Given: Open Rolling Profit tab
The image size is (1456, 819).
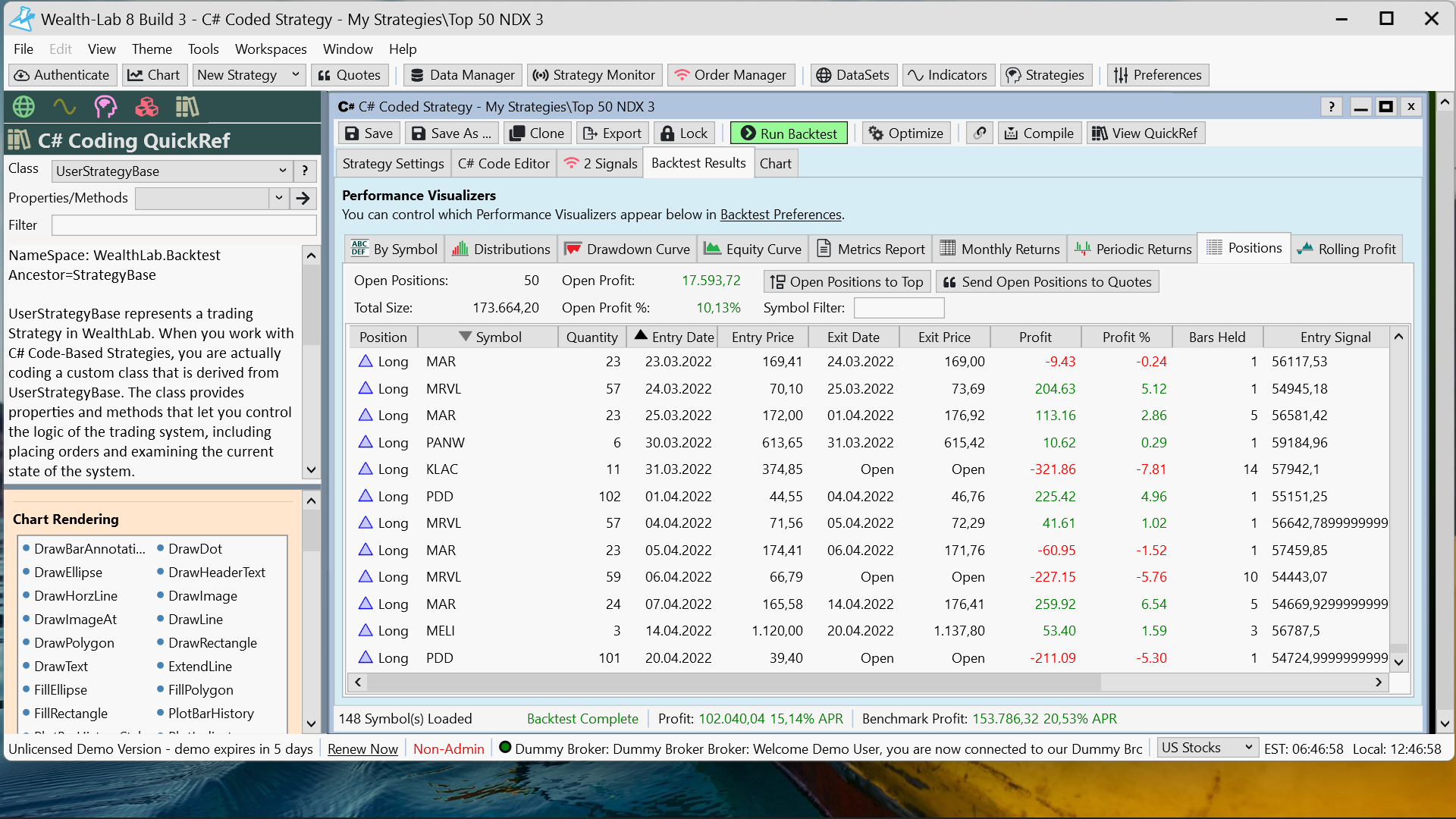Looking at the screenshot, I should 1346,249.
